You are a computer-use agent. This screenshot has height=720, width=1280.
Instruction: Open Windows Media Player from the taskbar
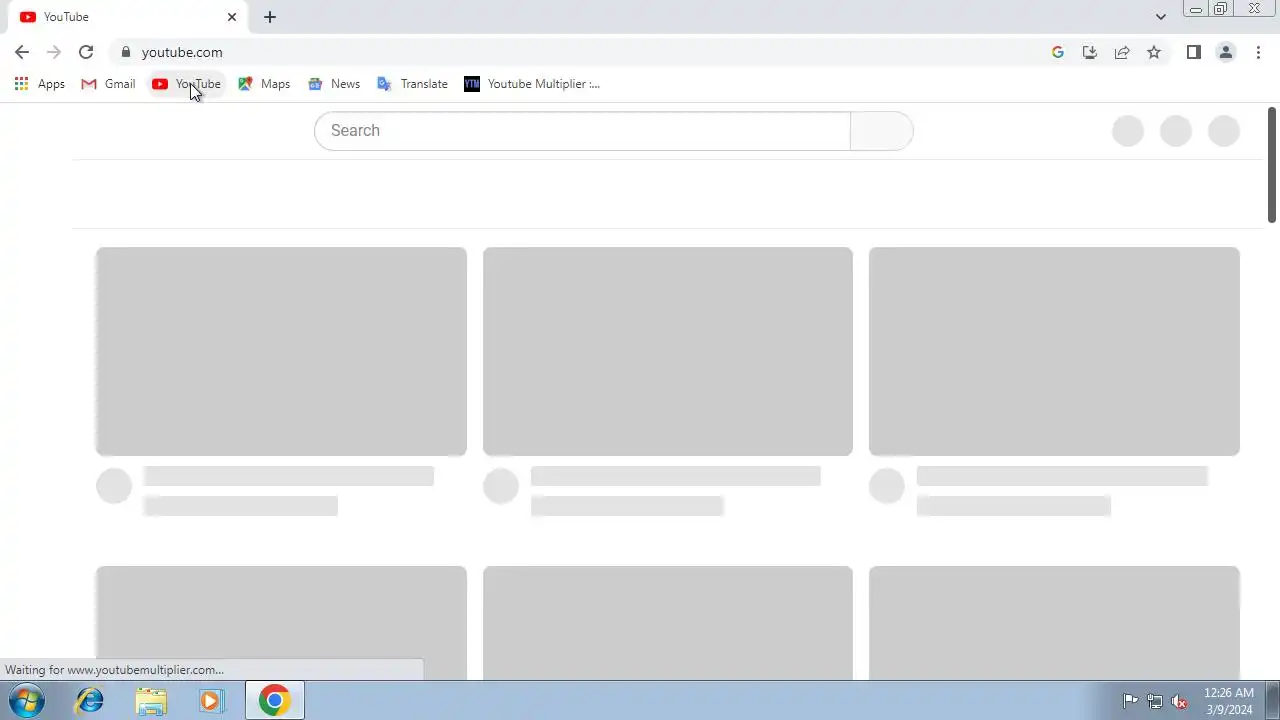(x=212, y=701)
